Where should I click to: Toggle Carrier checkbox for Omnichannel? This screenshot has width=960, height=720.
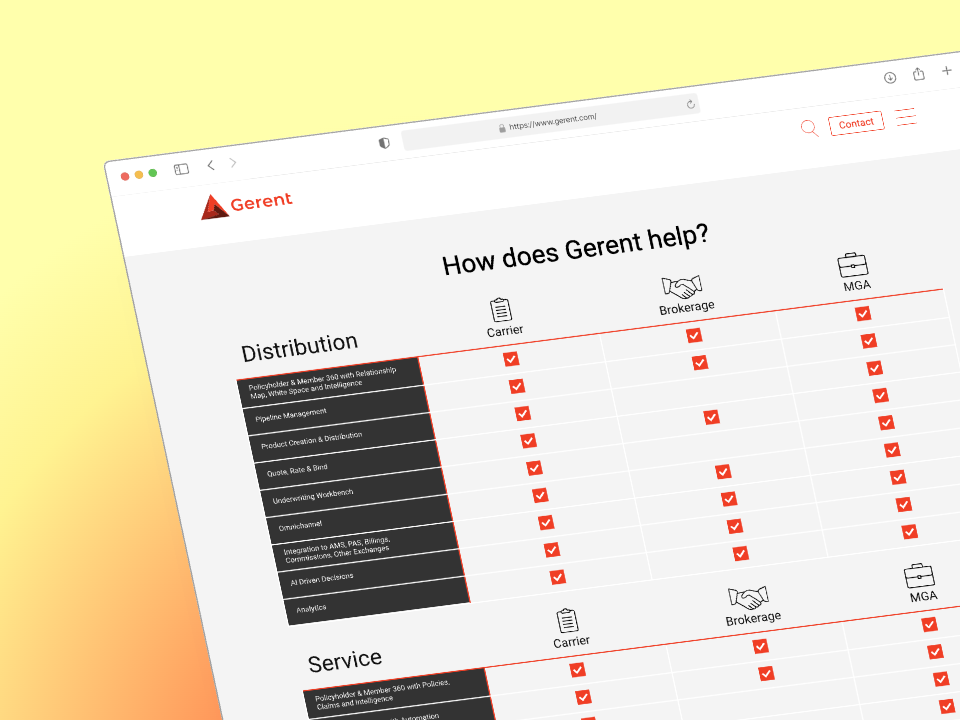point(540,495)
